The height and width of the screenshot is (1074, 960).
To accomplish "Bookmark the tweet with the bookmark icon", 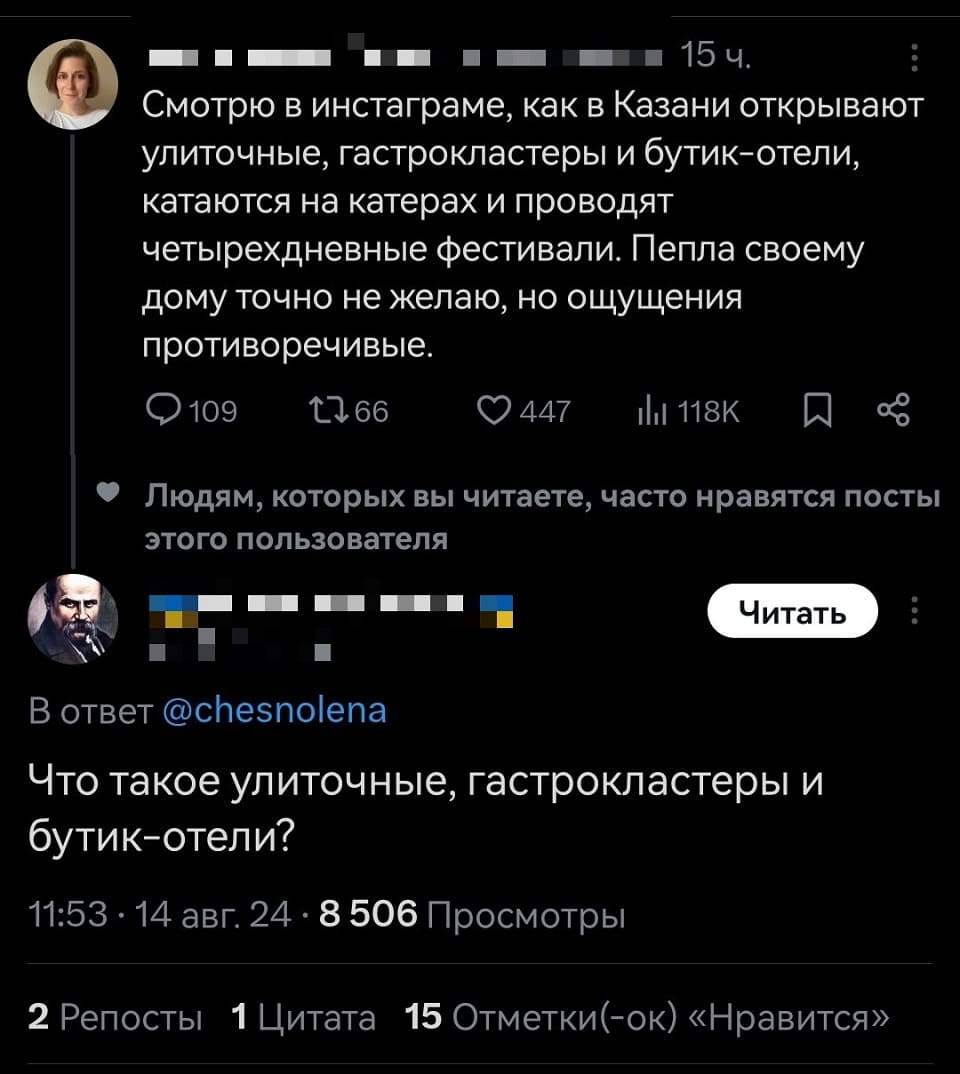I will 816,409.
